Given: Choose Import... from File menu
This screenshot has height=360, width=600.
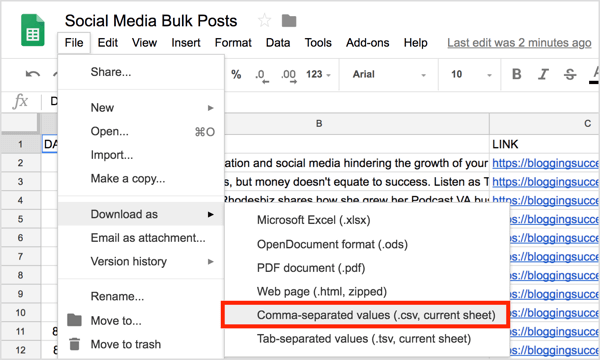Looking at the screenshot, I should point(141,155).
